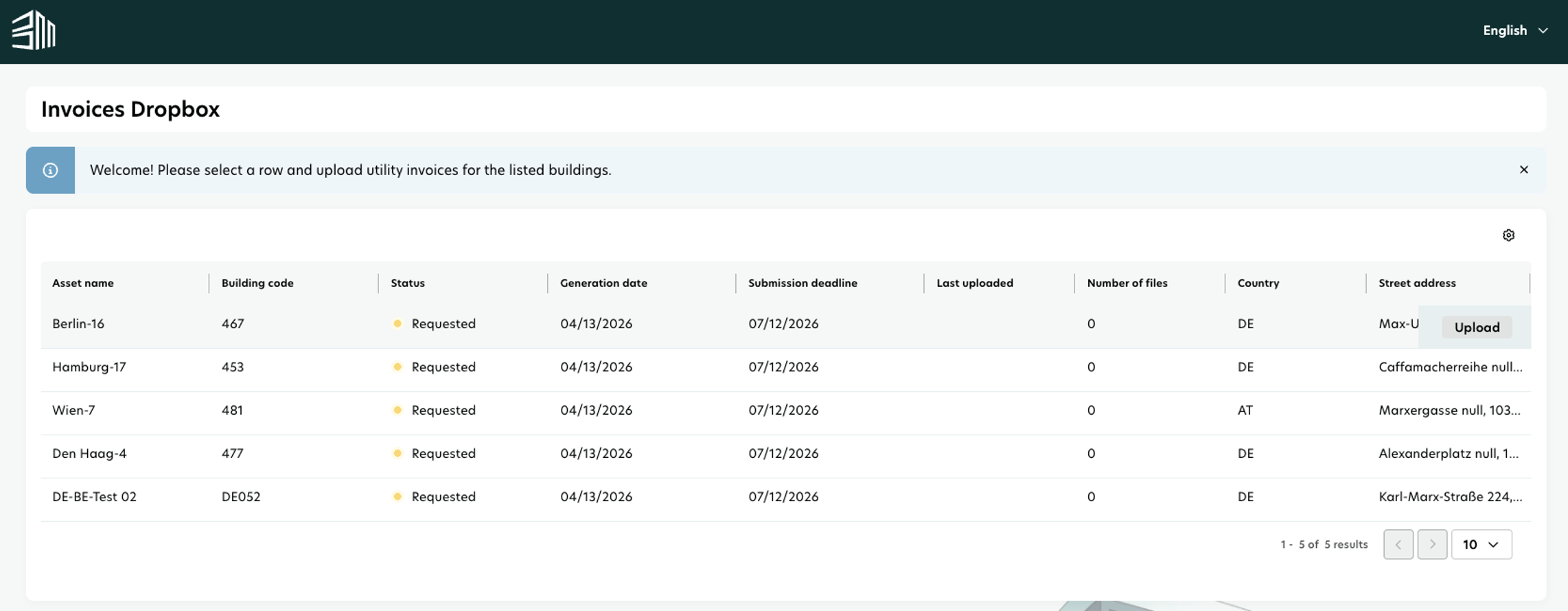The image size is (1568, 611).
Task: Select the Den Haag-4 asset row
Action: tap(785, 457)
